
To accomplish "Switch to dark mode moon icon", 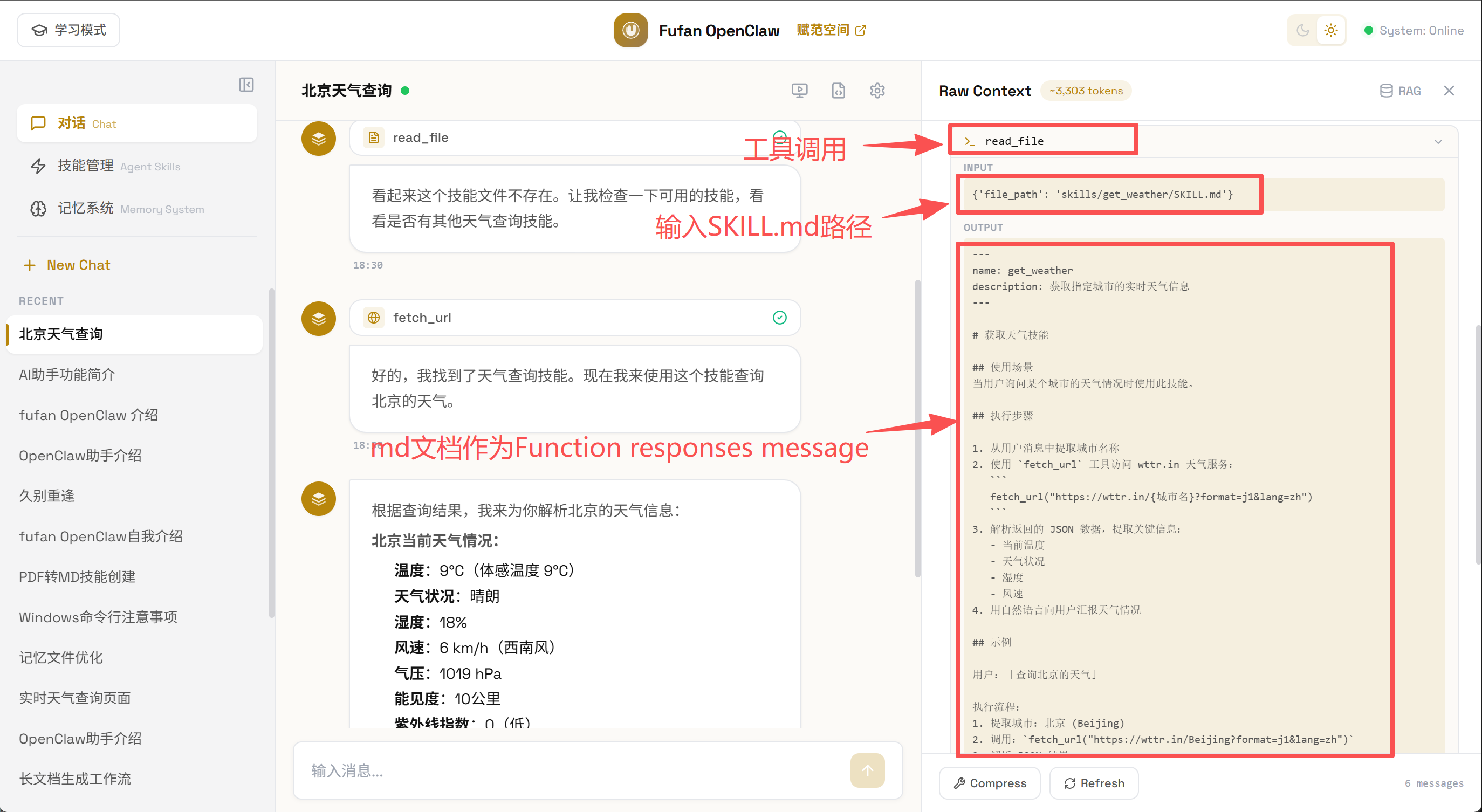I will [1302, 30].
